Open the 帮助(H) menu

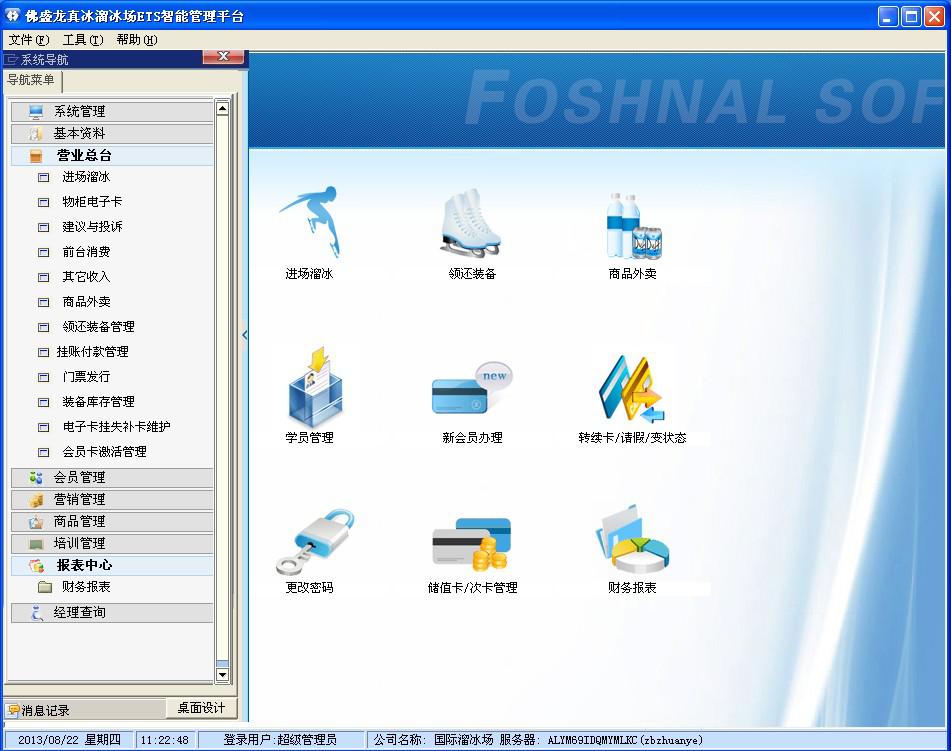pos(137,40)
